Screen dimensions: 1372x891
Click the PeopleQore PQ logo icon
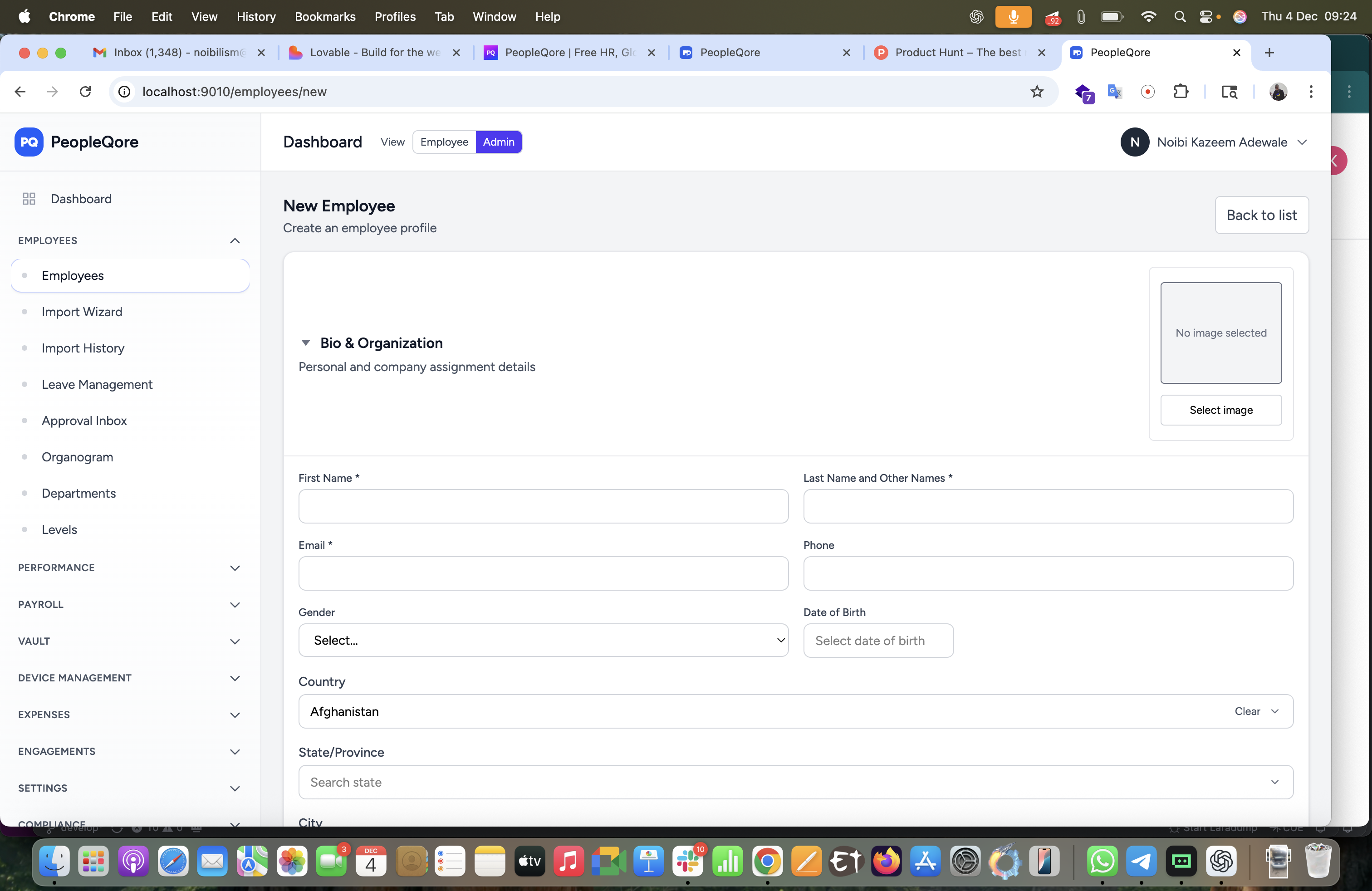coord(29,142)
